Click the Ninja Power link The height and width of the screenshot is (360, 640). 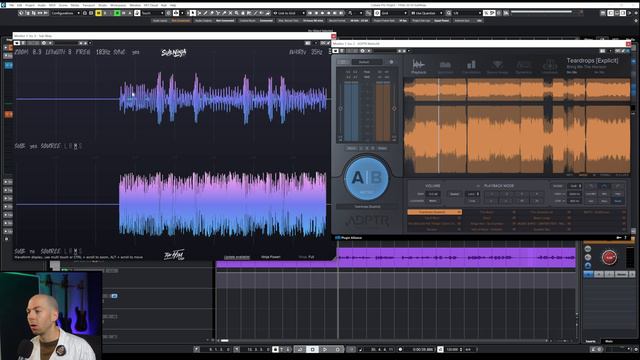pyautogui.click(x=271, y=257)
